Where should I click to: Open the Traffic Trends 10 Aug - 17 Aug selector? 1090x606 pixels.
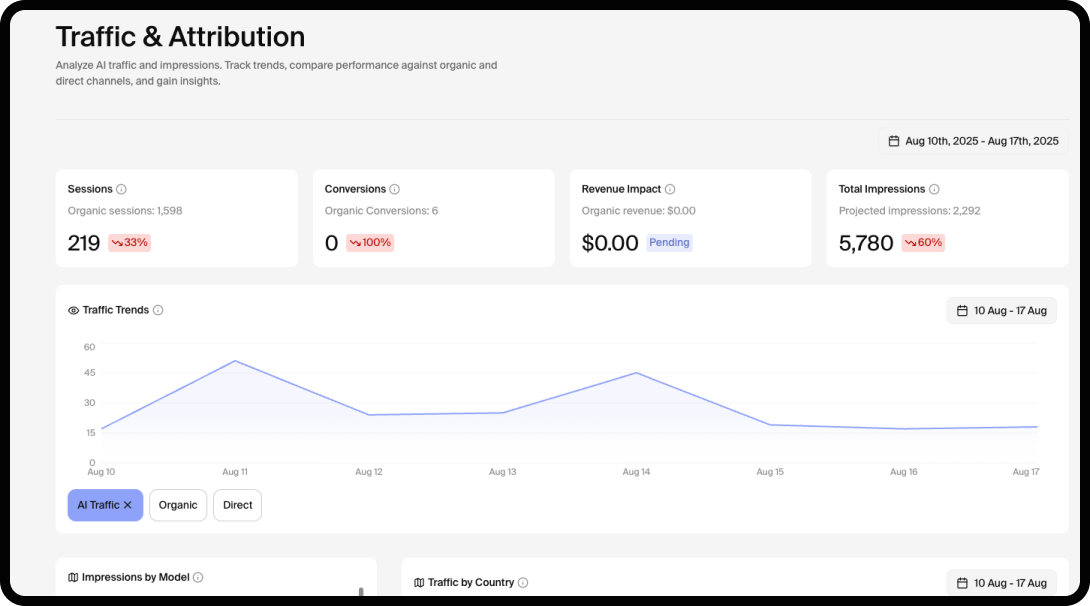point(1001,311)
